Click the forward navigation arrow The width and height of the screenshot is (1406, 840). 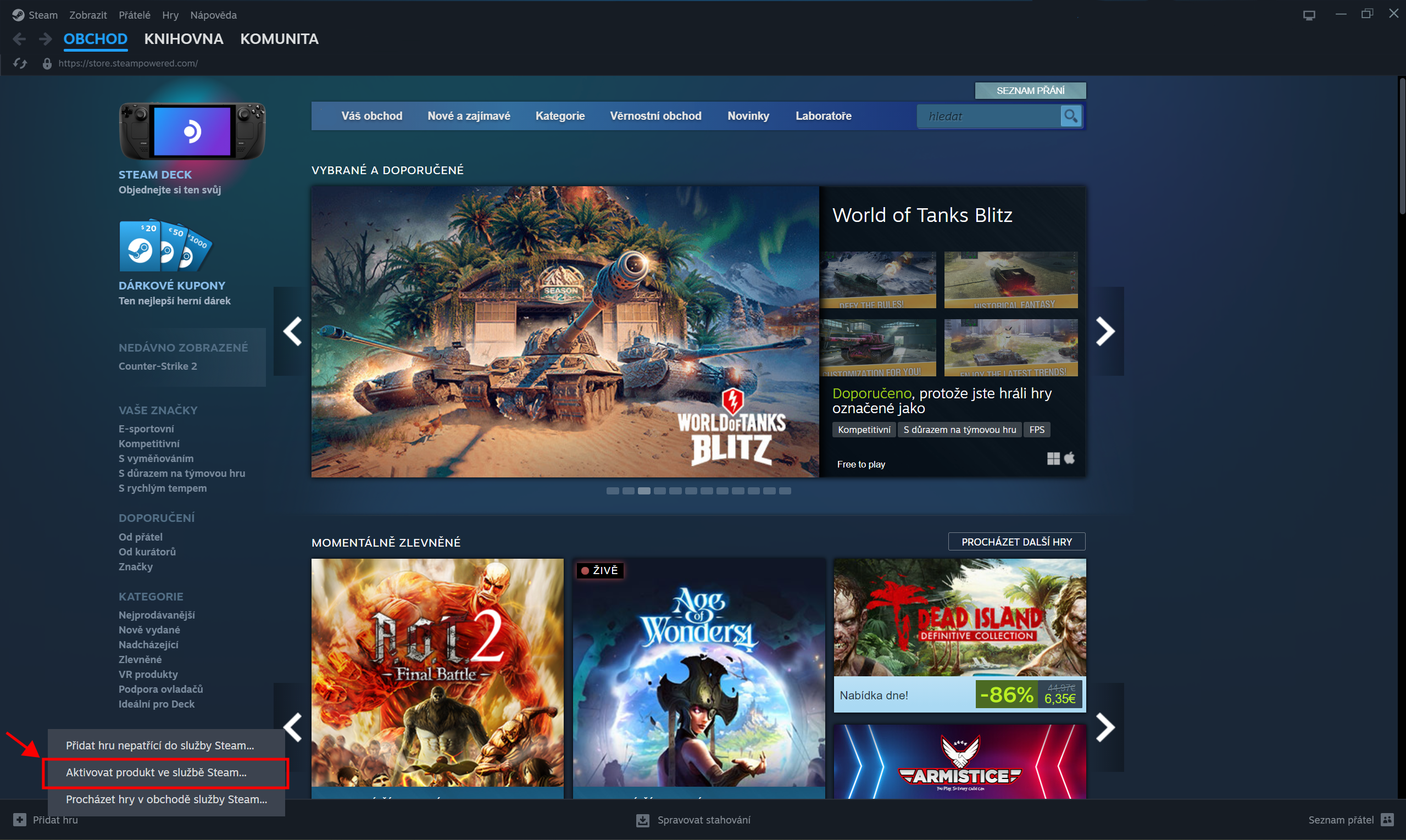click(x=45, y=39)
